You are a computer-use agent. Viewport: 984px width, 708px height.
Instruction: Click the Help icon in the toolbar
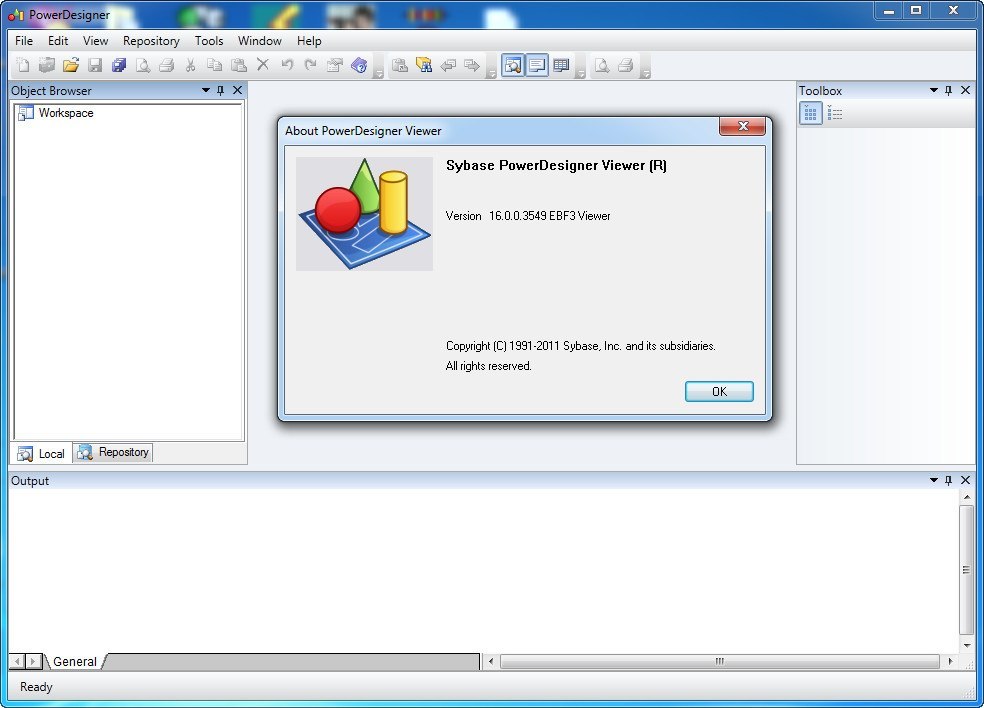[359, 66]
